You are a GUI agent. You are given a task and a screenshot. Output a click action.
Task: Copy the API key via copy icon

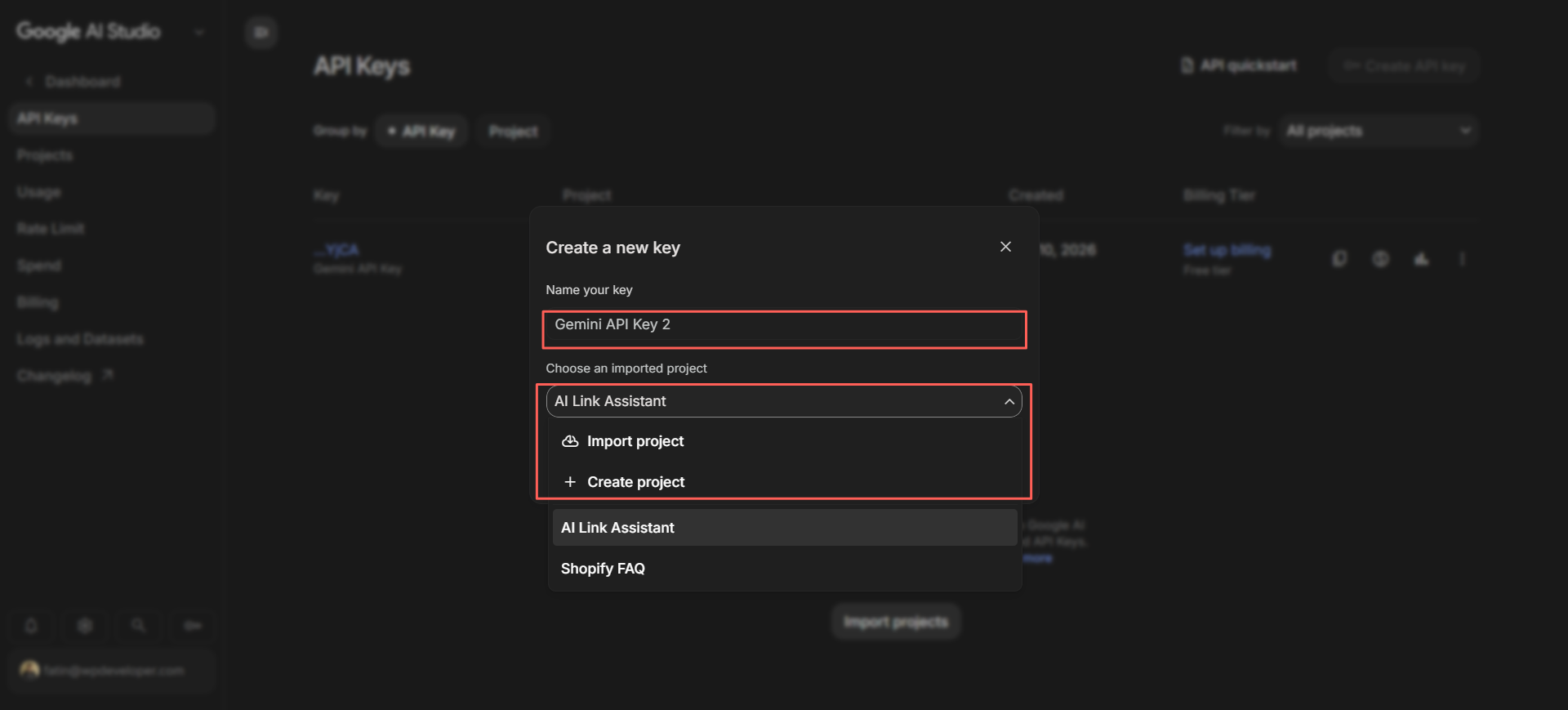[x=1339, y=259]
